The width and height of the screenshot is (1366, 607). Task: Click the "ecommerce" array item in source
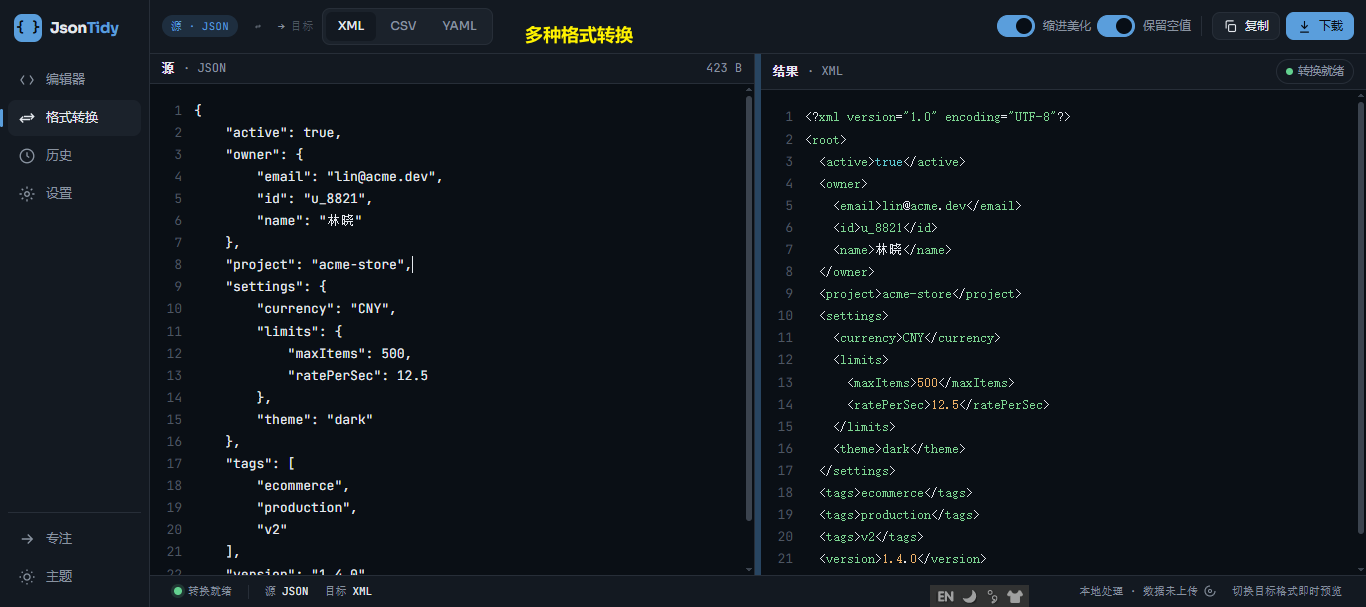point(303,486)
